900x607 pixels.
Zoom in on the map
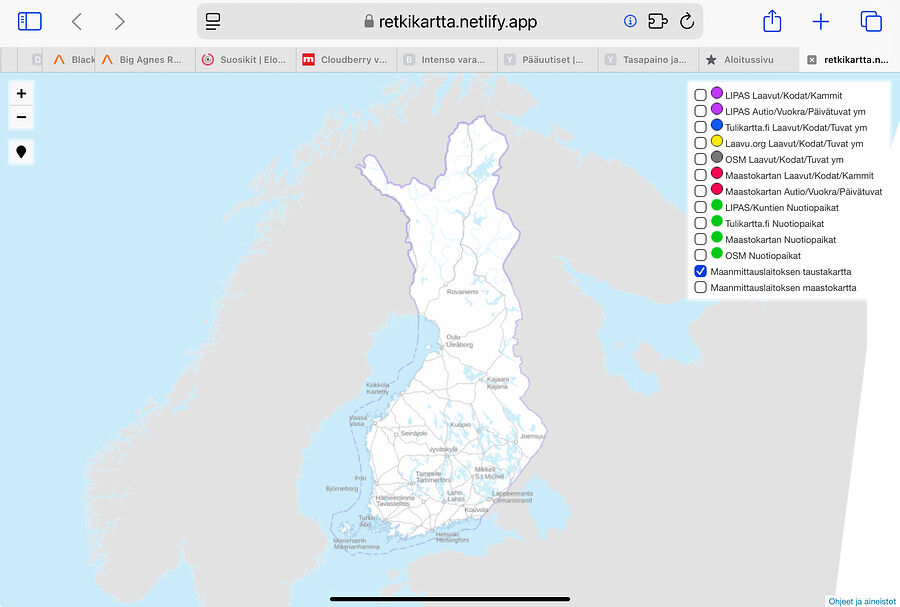tap(21, 92)
